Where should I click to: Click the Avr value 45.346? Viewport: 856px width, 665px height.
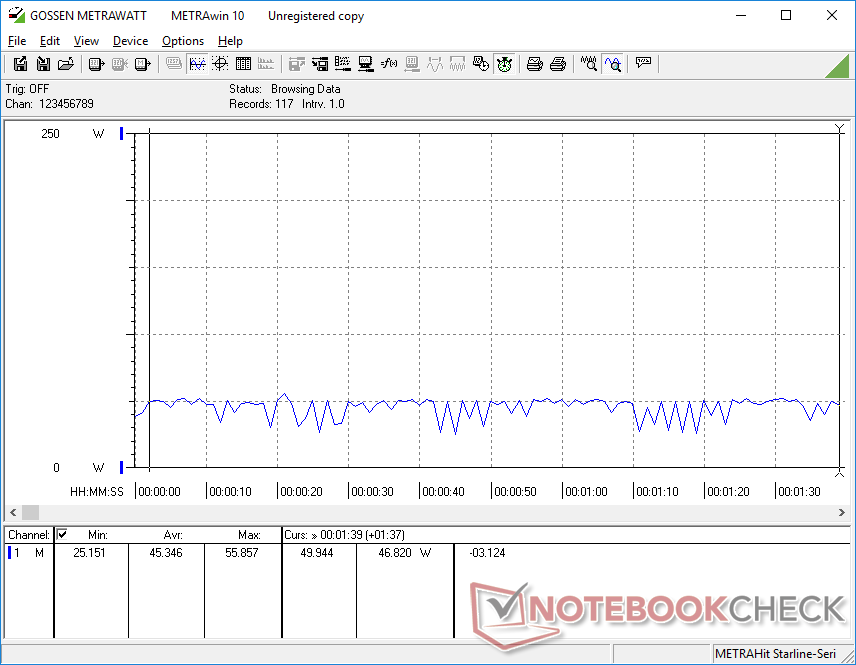coord(165,553)
